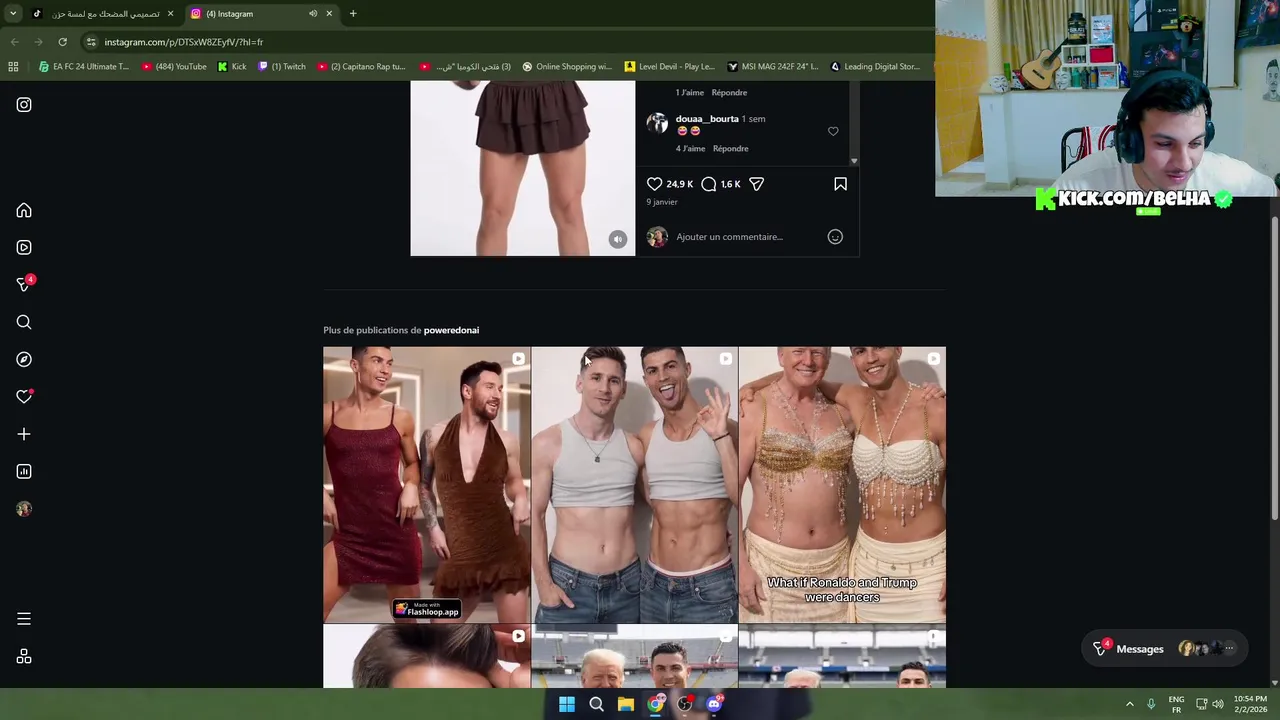
Task: Open the search panel in sidebar
Action: 24,322
